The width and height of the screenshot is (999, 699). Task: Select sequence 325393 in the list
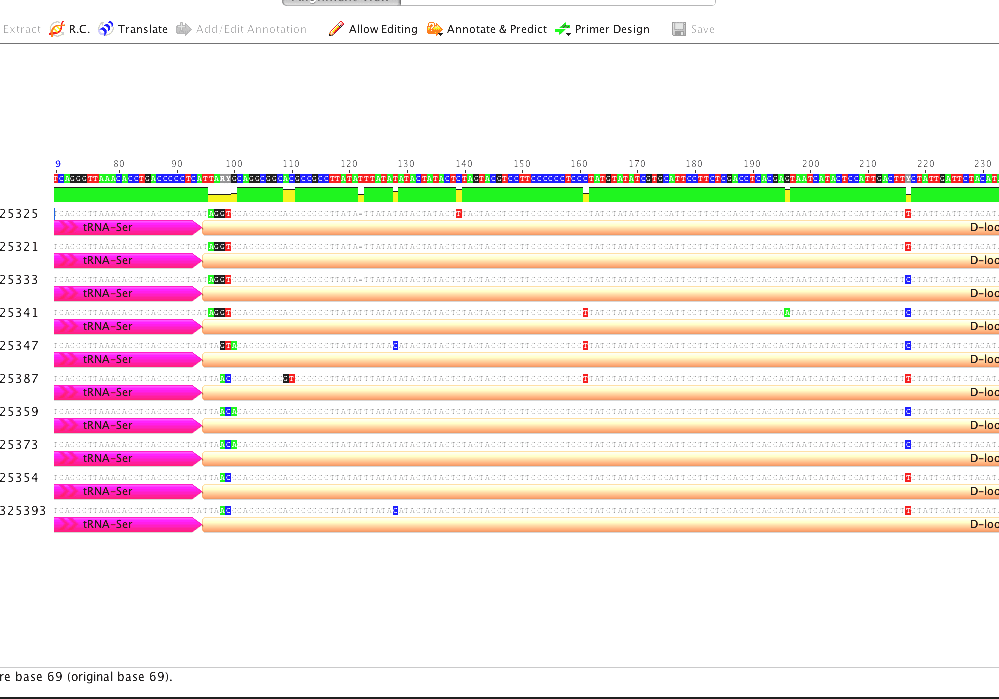coord(22,510)
